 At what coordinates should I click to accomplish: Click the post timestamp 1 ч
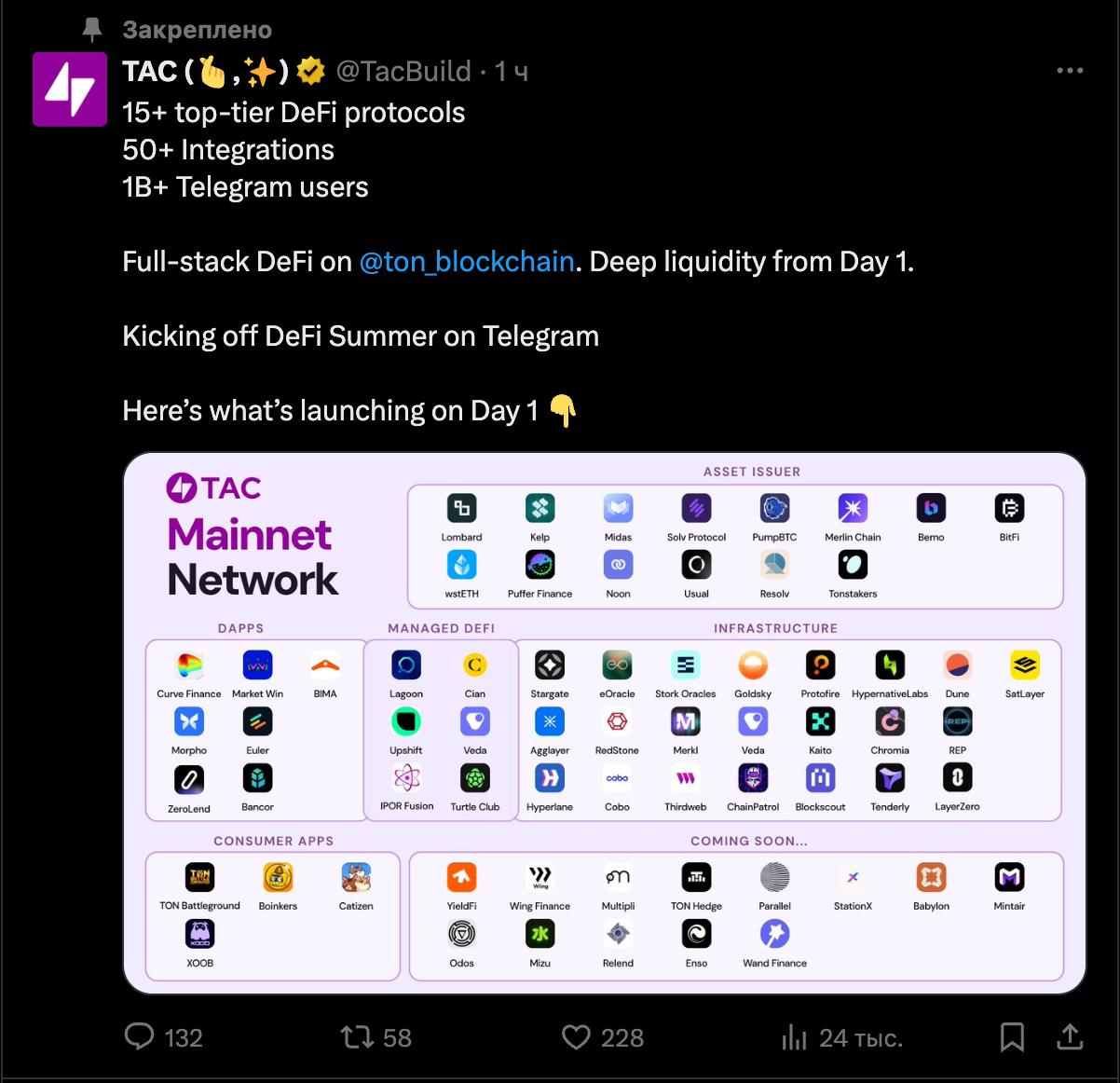click(512, 72)
